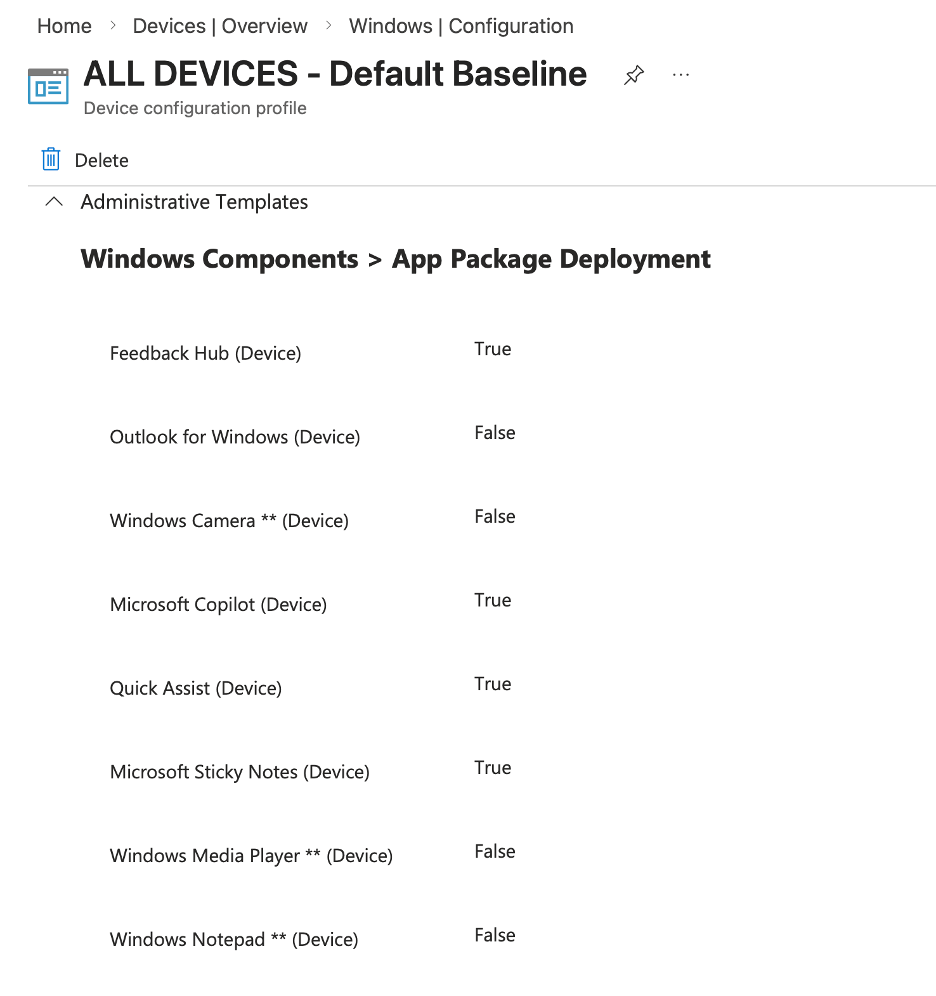Click the Delete trash can icon
The image size is (936, 996).
[51, 160]
